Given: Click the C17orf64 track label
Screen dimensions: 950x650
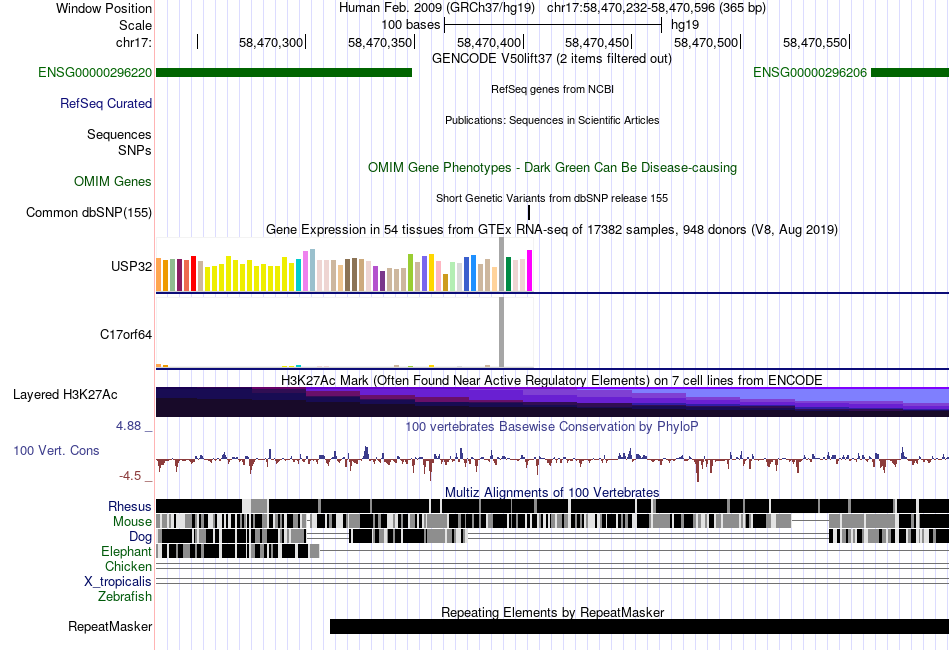Looking at the screenshot, I should point(126,334).
